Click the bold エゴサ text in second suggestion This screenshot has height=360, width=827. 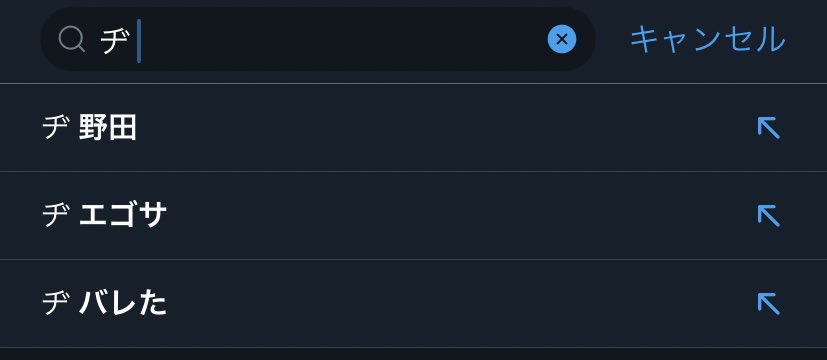click(x=123, y=216)
